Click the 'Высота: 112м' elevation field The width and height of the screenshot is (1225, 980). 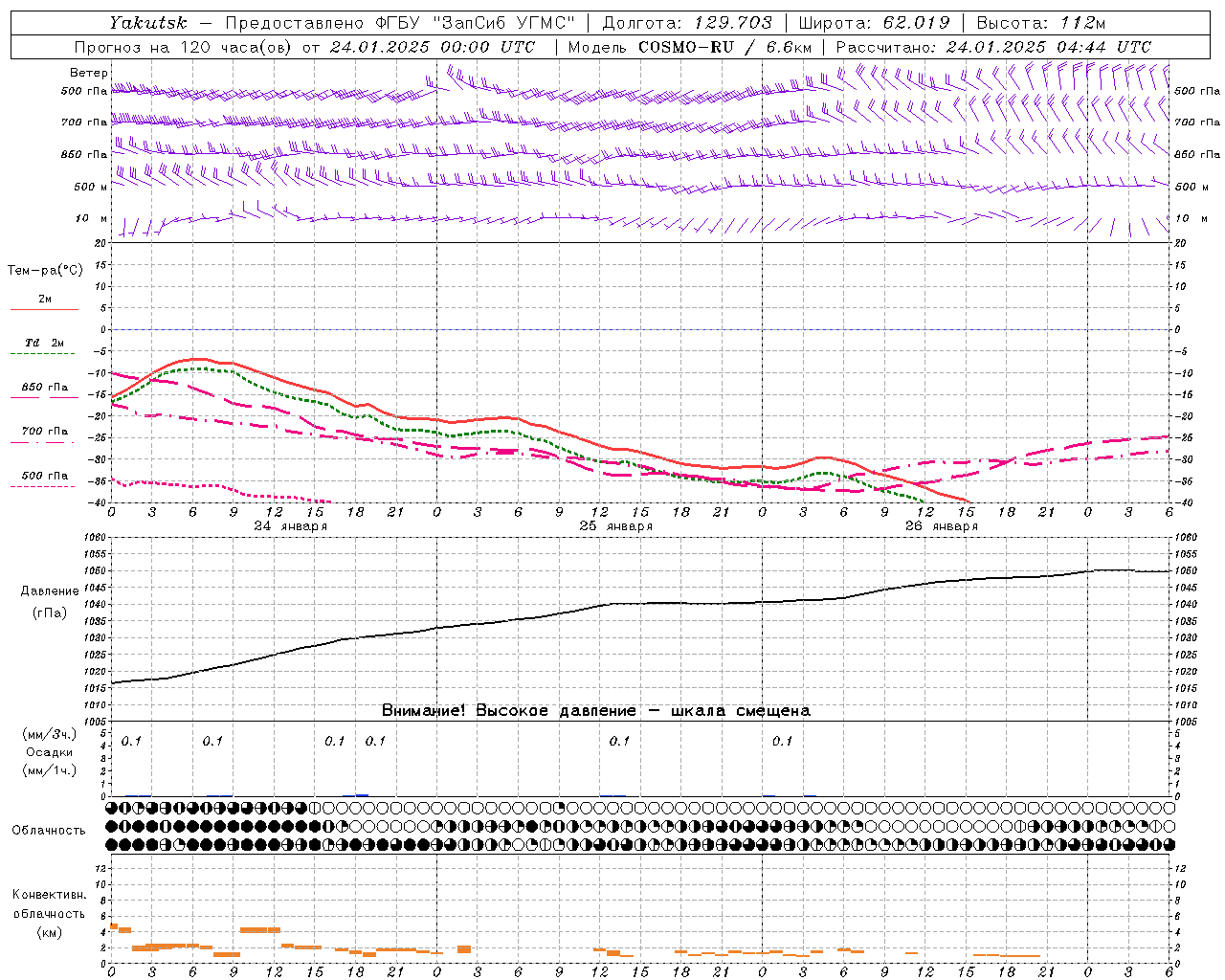click(x=1040, y=23)
